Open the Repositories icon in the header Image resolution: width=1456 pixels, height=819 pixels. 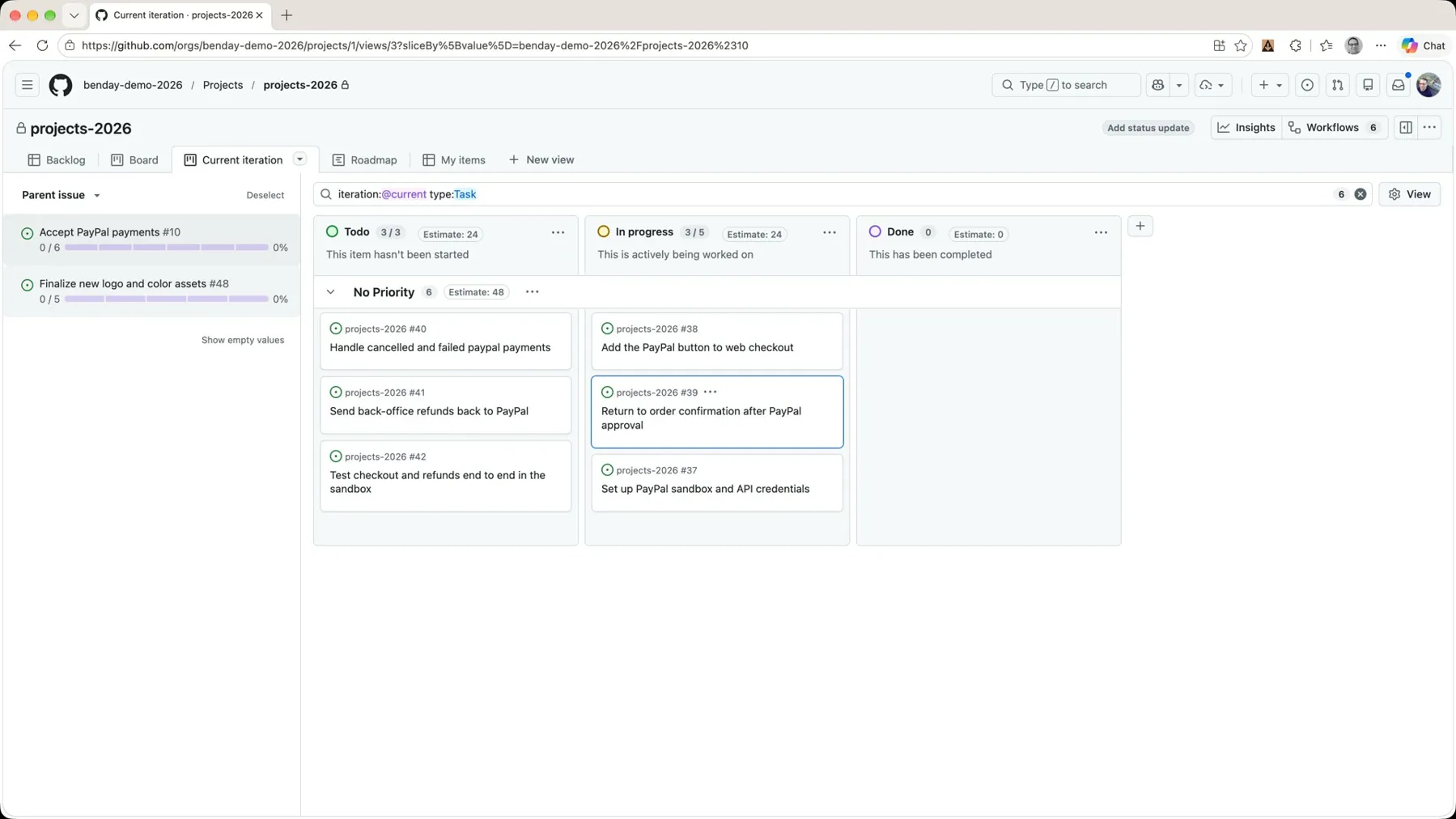pos(1368,85)
